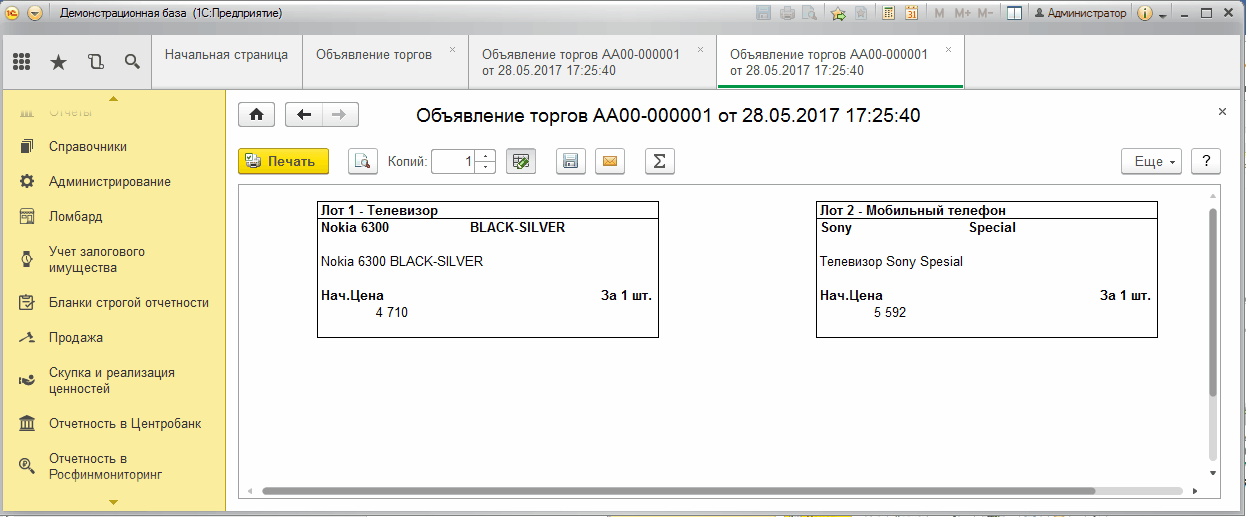Expand the dropdown arrow beside the info icon
The width and height of the screenshot is (1246, 517).
[1163, 15]
